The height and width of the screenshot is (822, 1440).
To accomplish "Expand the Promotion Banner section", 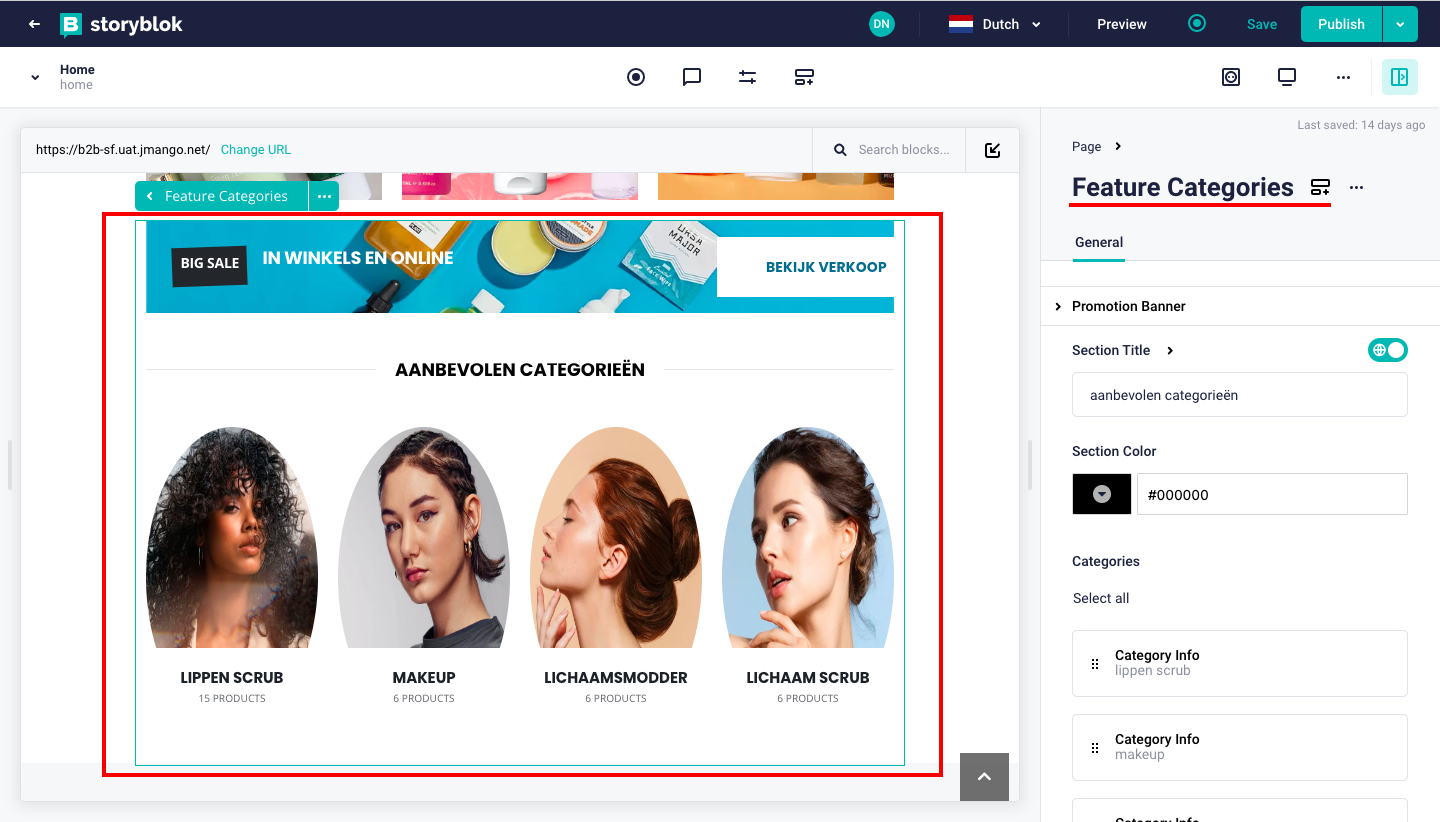I will 1128,306.
